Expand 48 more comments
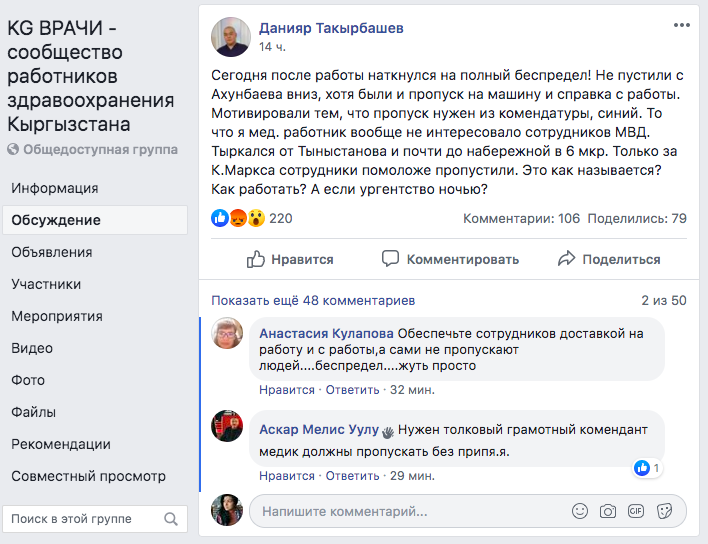The image size is (708, 544). pyautogui.click(x=312, y=300)
